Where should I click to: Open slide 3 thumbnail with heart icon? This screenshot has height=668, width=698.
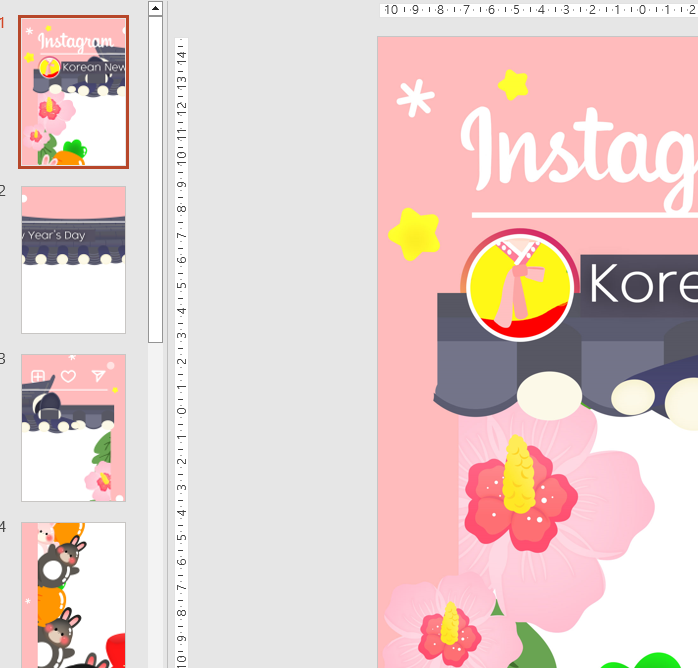pos(73,428)
